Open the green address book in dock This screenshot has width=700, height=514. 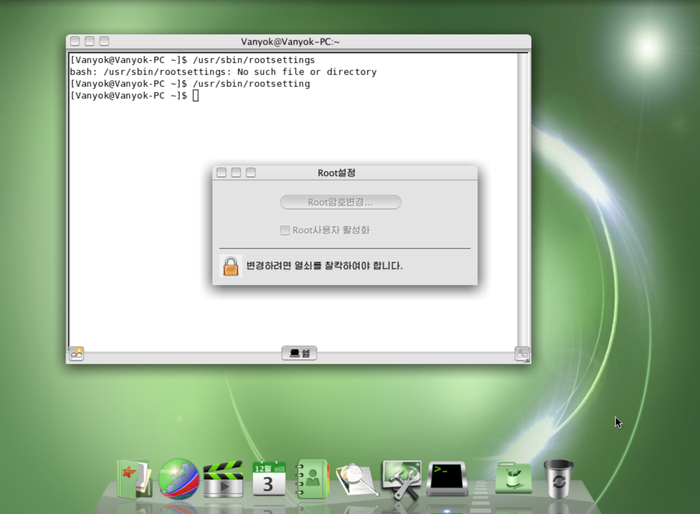coord(313,479)
